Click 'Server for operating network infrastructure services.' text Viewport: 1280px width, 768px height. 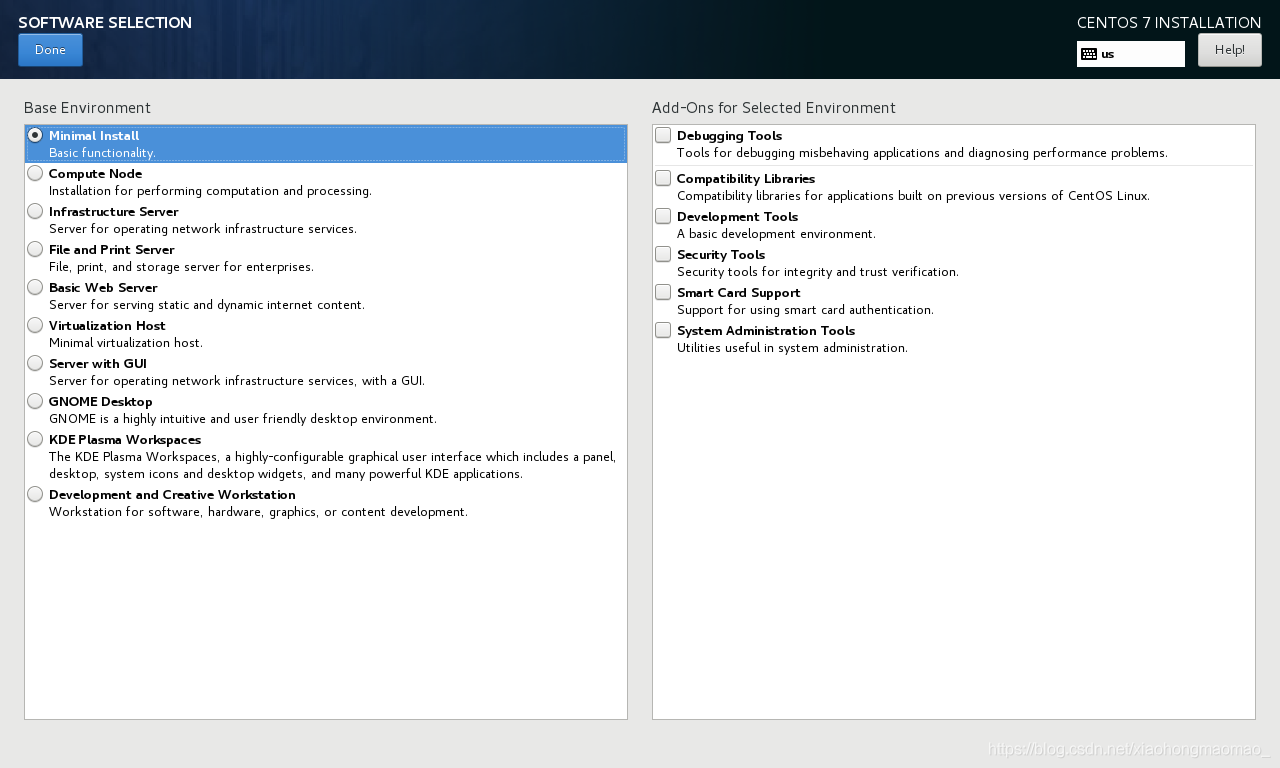coord(203,229)
